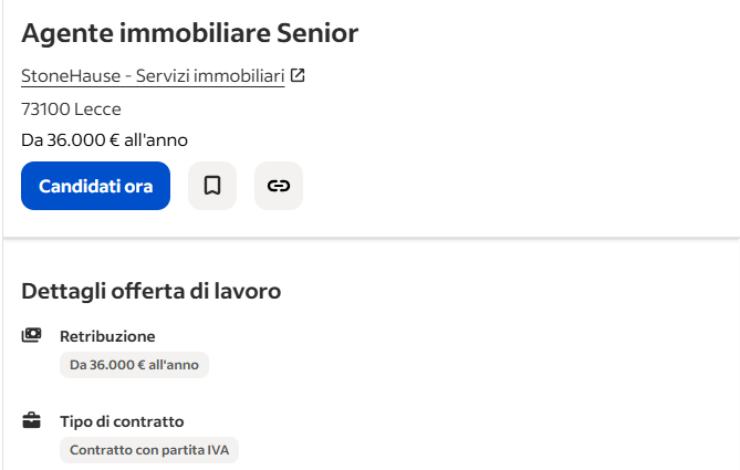Click the Retribuzione label
This screenshot has height=470, width=740.
click(108, 337)
